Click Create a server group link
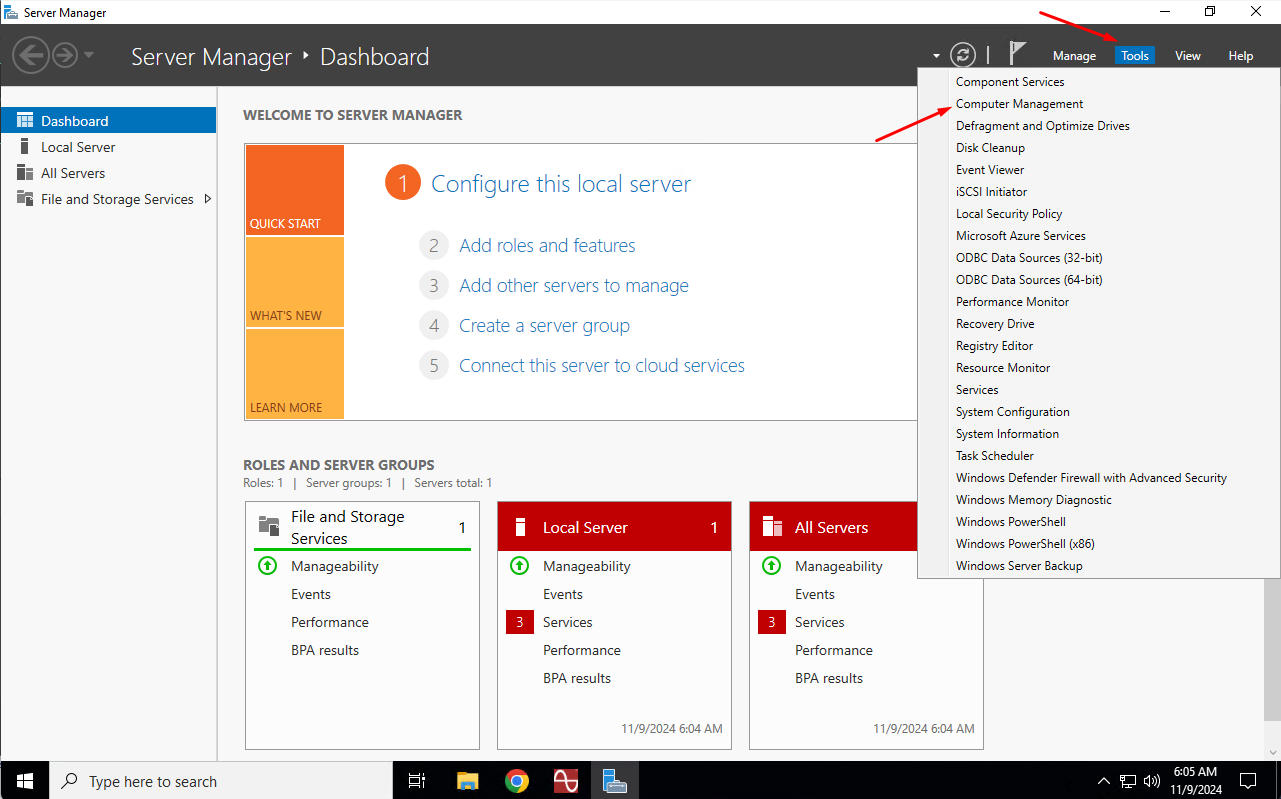This screenshot has width=1281, height=799. [x=544, y=326]
